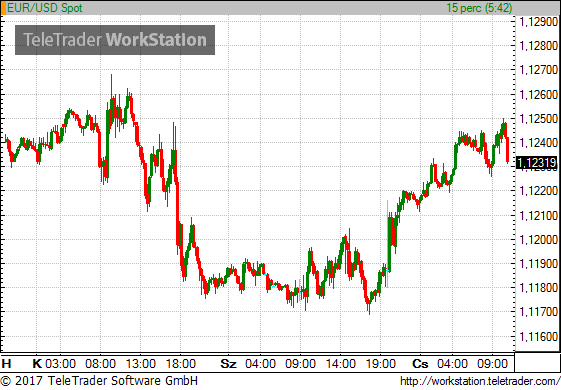The image size is (561, 390).
Task: Click the current price tag 1,12319
Action: [x=536, y=163]
